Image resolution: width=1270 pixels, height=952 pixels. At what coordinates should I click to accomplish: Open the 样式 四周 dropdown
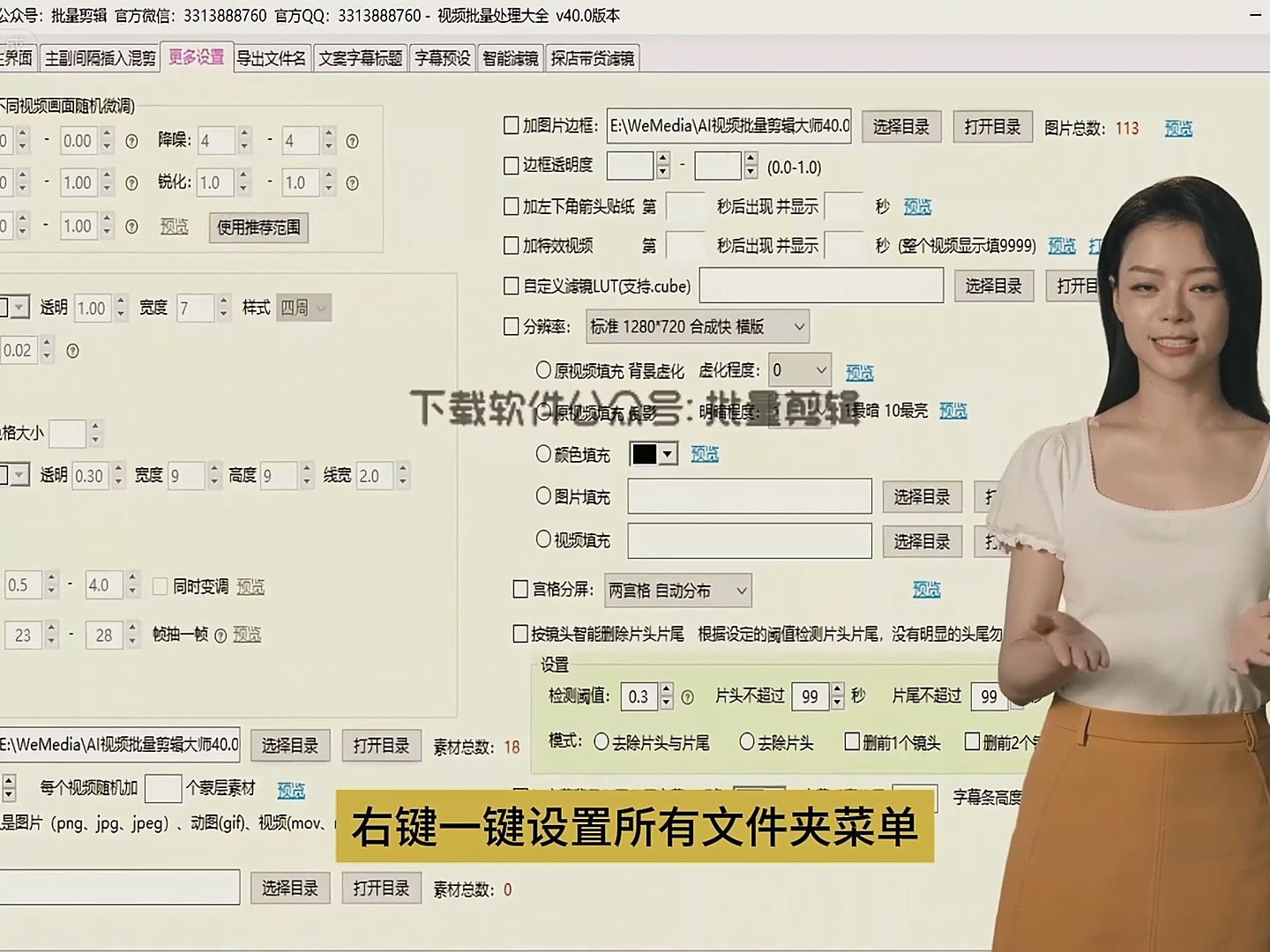tap(303, 308)
